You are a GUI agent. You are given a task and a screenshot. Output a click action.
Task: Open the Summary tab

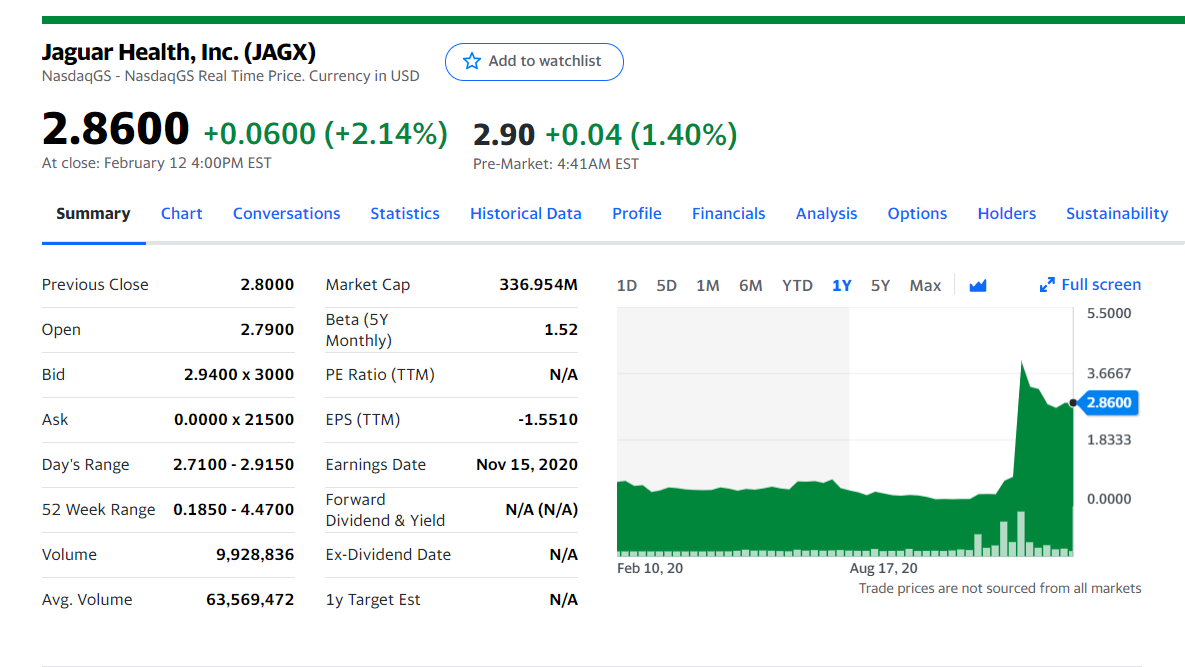[x=93, y=214]
